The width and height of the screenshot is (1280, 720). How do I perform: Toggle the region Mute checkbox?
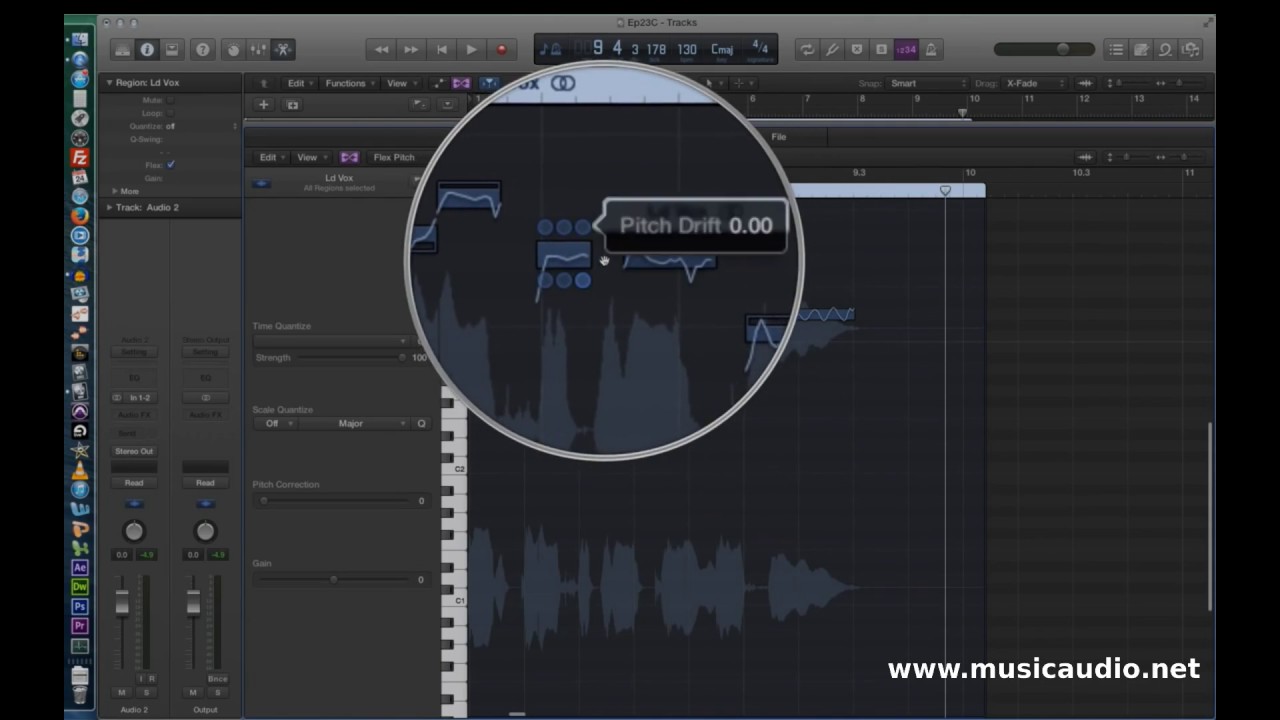click(x=170, y=100)
